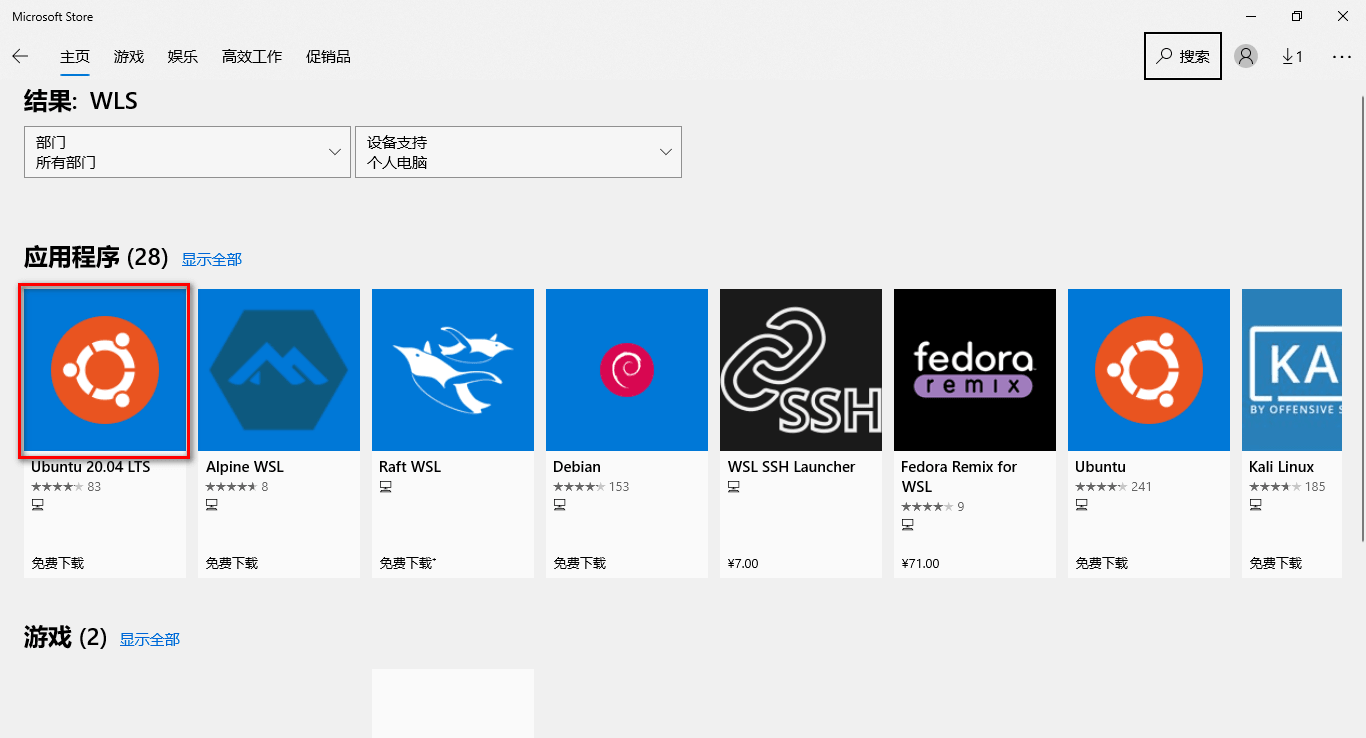1366x738 pixels.
Task: Click 显示全部 next to 应用程序
Action: click(211, 259)
